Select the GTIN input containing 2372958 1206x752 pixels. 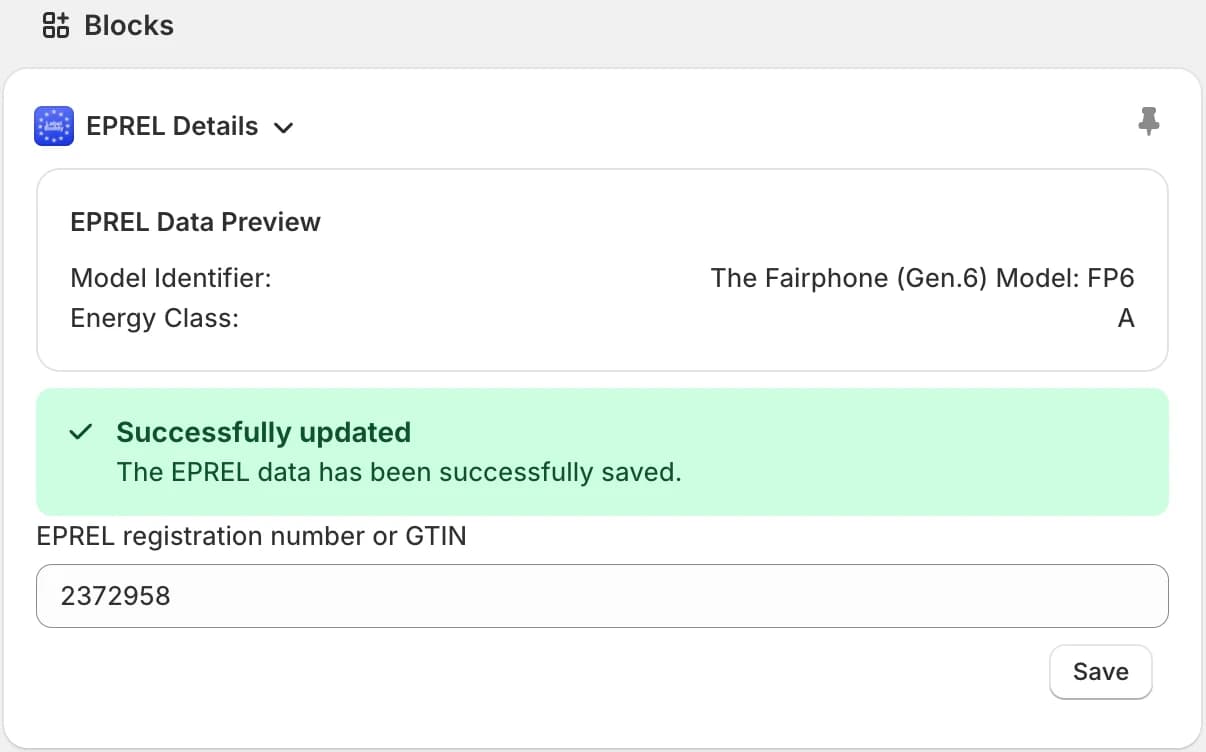602,595
